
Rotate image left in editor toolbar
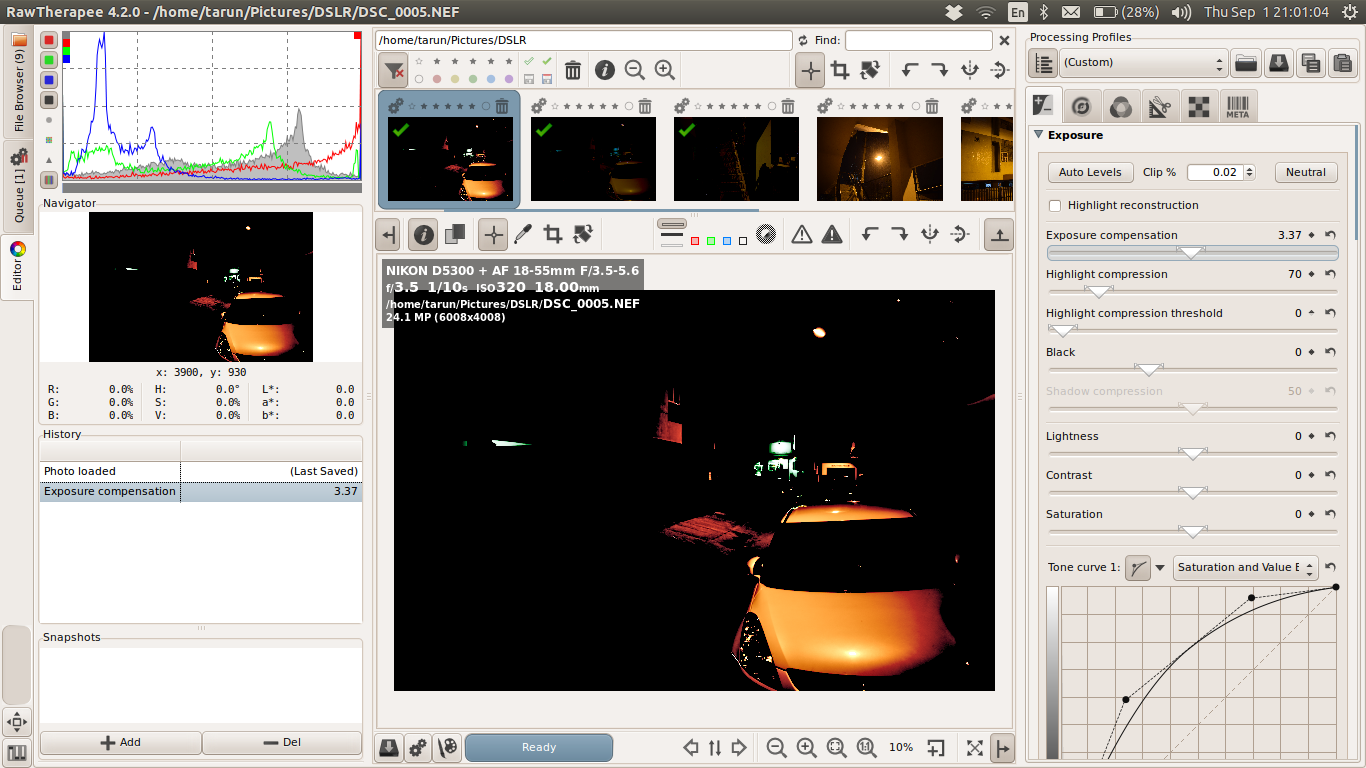[870, 234]
